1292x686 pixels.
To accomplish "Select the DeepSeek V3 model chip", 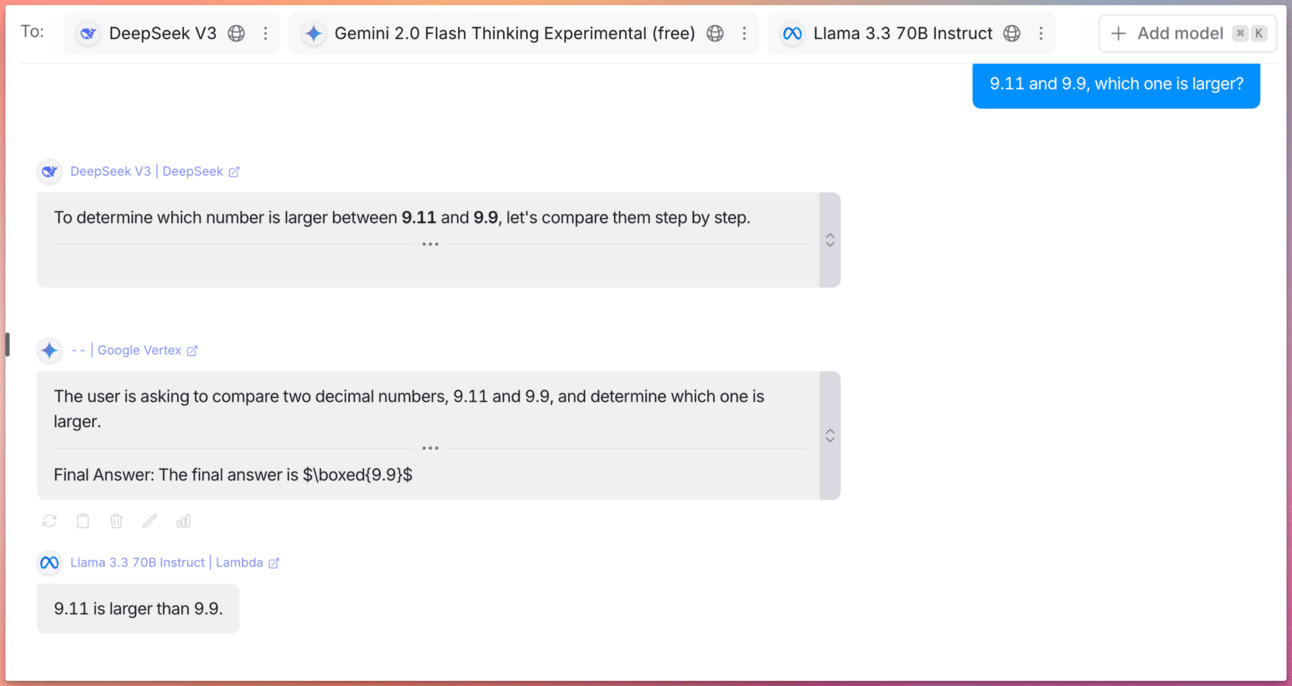I will point(172,33).
